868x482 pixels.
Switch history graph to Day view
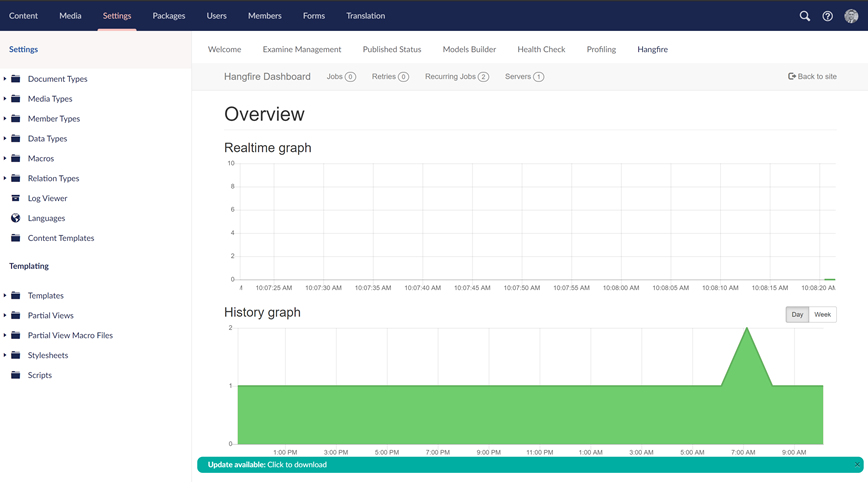(x=797, y=314)
